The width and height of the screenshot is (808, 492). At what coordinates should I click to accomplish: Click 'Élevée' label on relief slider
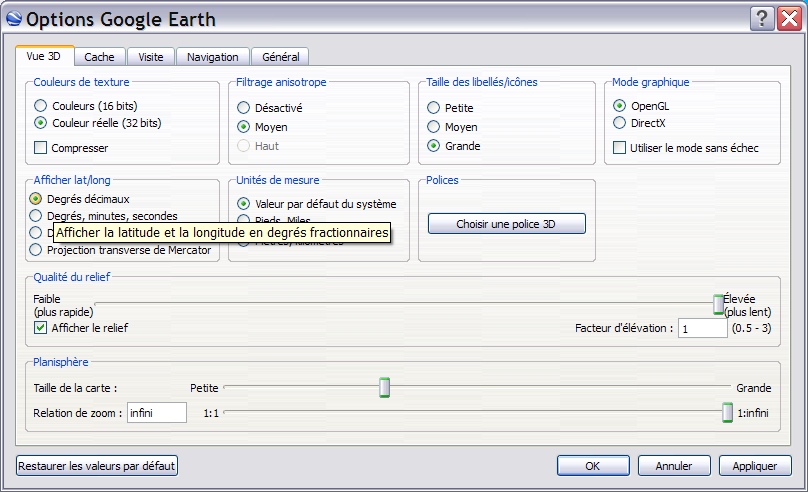tap(739, 299)
